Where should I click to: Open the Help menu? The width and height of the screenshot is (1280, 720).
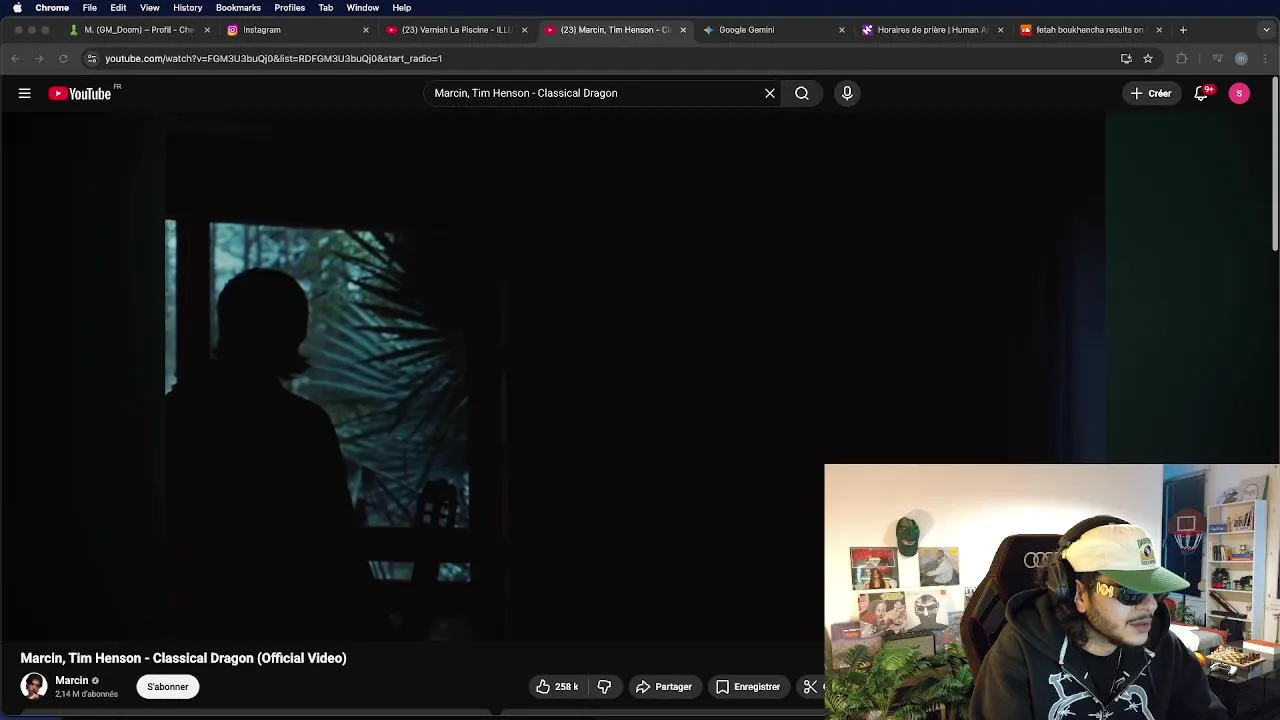pyautogui.click(x=402, y=8)
